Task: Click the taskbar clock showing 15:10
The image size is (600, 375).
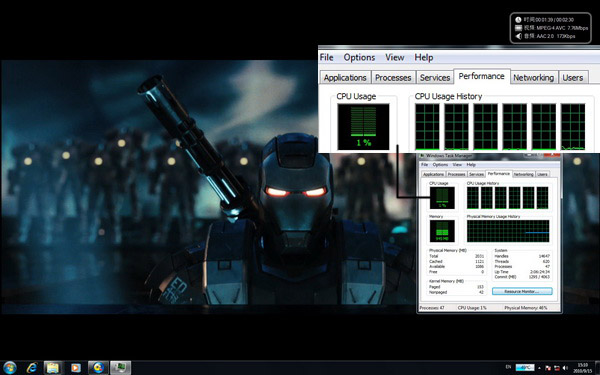Action: [583, 368]
